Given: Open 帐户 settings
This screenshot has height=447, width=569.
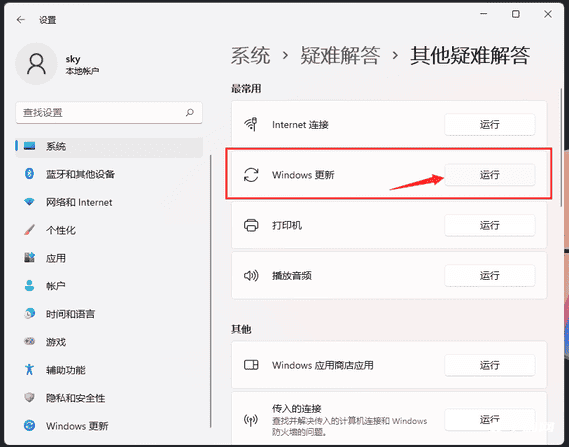Looking at the screenshot, I should tap(109, 286).
